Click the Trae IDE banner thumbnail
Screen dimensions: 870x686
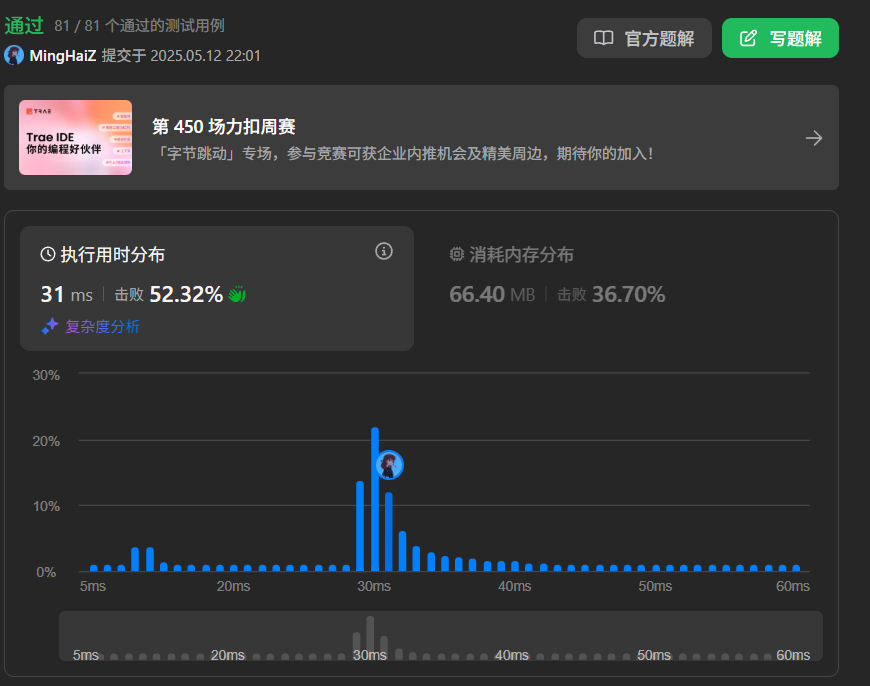pos(75,138)
